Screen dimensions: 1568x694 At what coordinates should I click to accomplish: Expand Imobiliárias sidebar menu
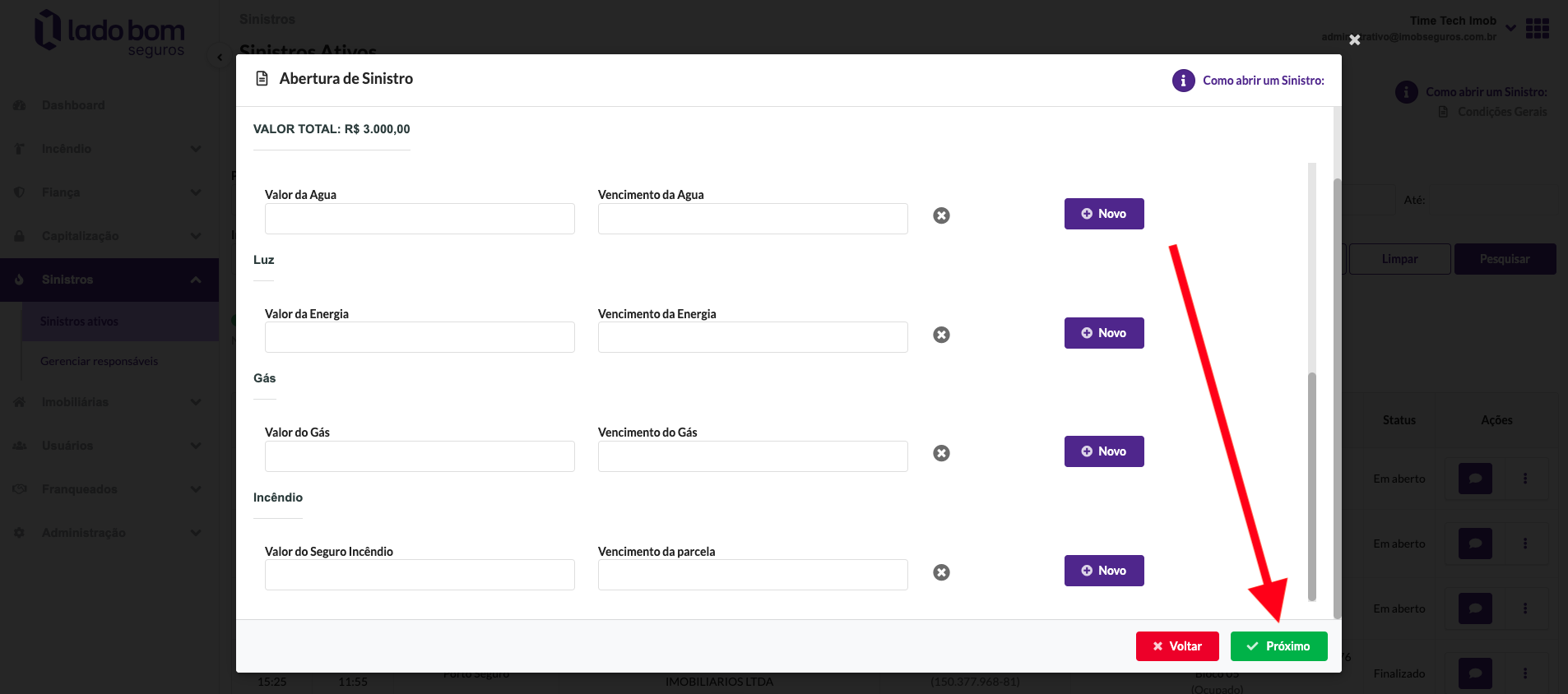pyautogui.click(x=109, y=402)
